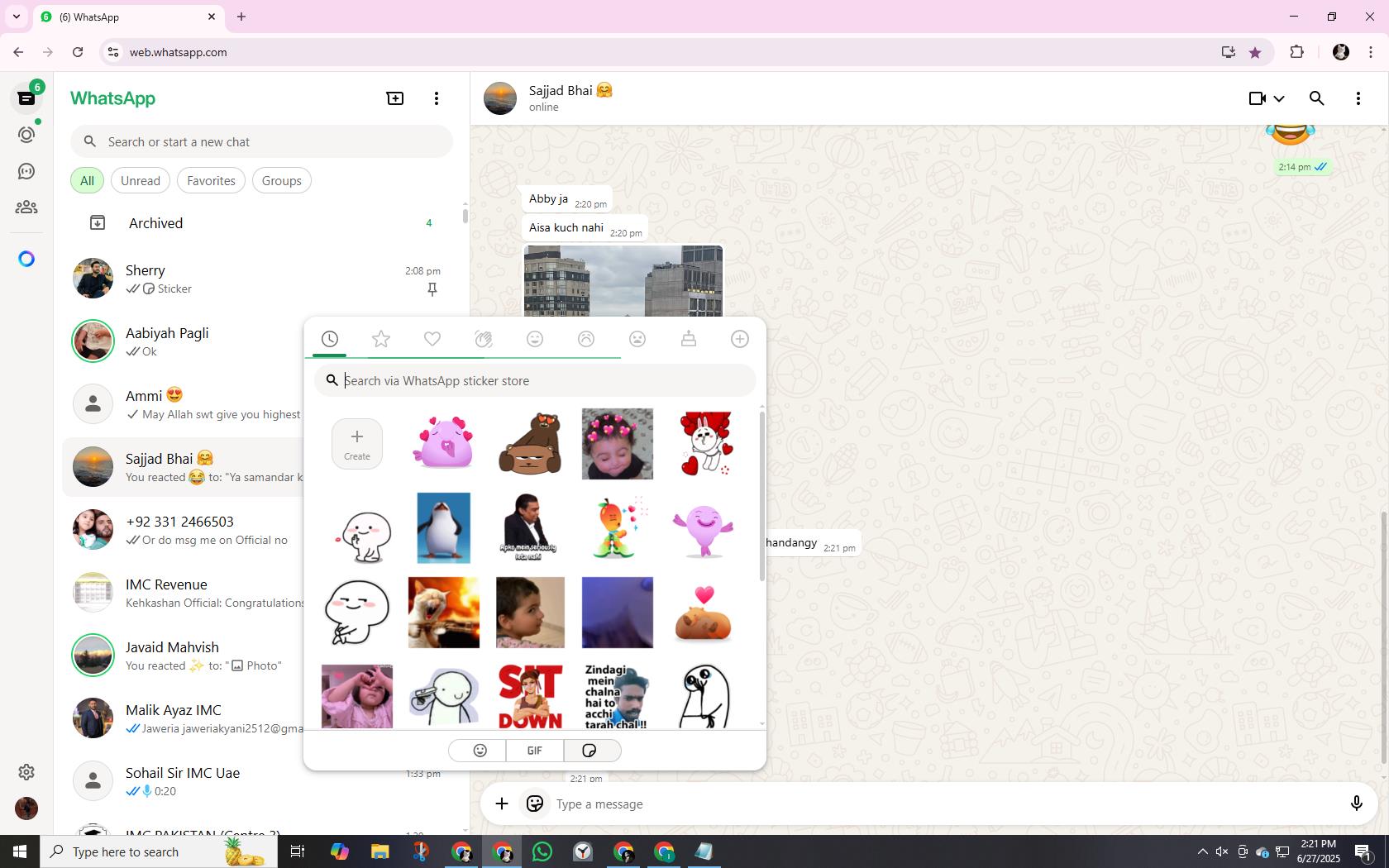Image resolution: width=1389 pixels, height=868 pixels.
Task: Open the Status updates icon
Action: 26,135
